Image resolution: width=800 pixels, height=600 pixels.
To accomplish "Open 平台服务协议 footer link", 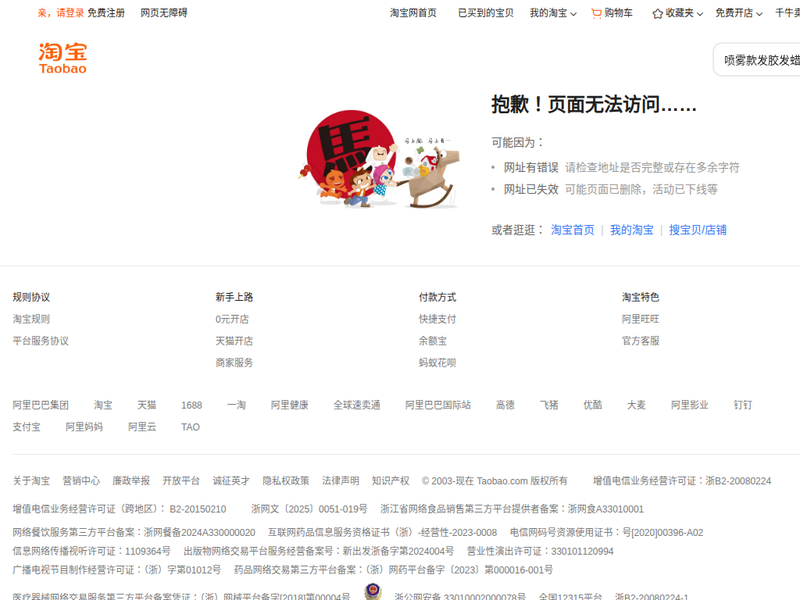I will pyautogui.click(x=41, y=341).
